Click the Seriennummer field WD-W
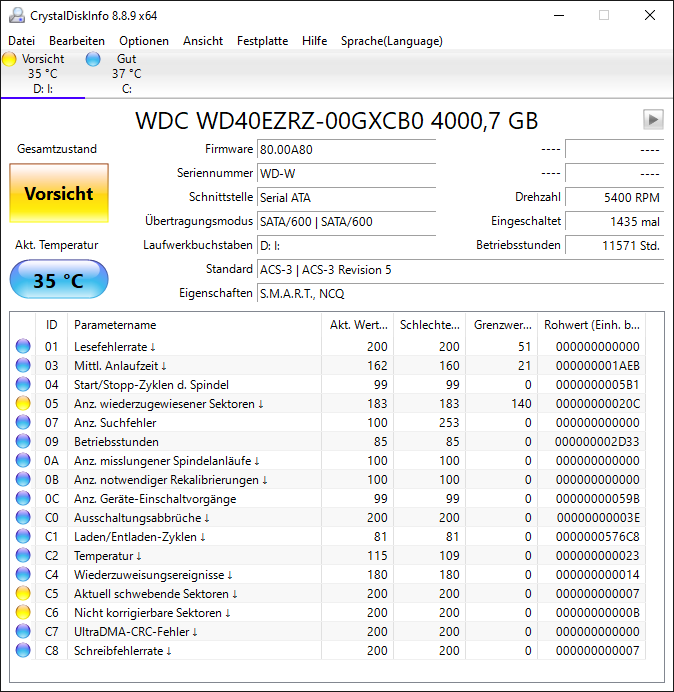Image resolution: width=674 pixels, height=692 pixels. pos(346,173)
